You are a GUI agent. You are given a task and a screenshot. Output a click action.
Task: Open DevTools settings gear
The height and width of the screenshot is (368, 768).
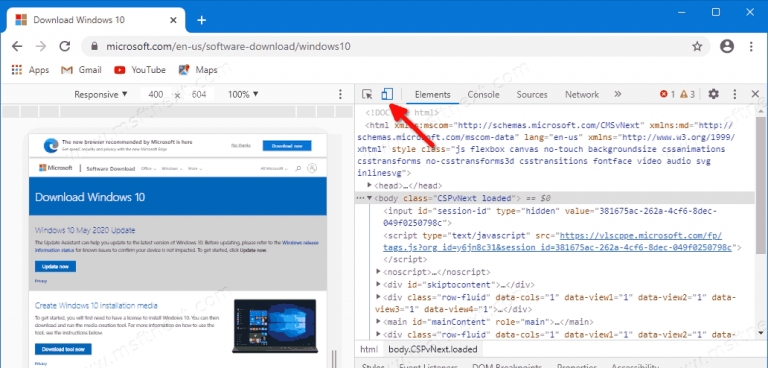click(x=714, y=94)
